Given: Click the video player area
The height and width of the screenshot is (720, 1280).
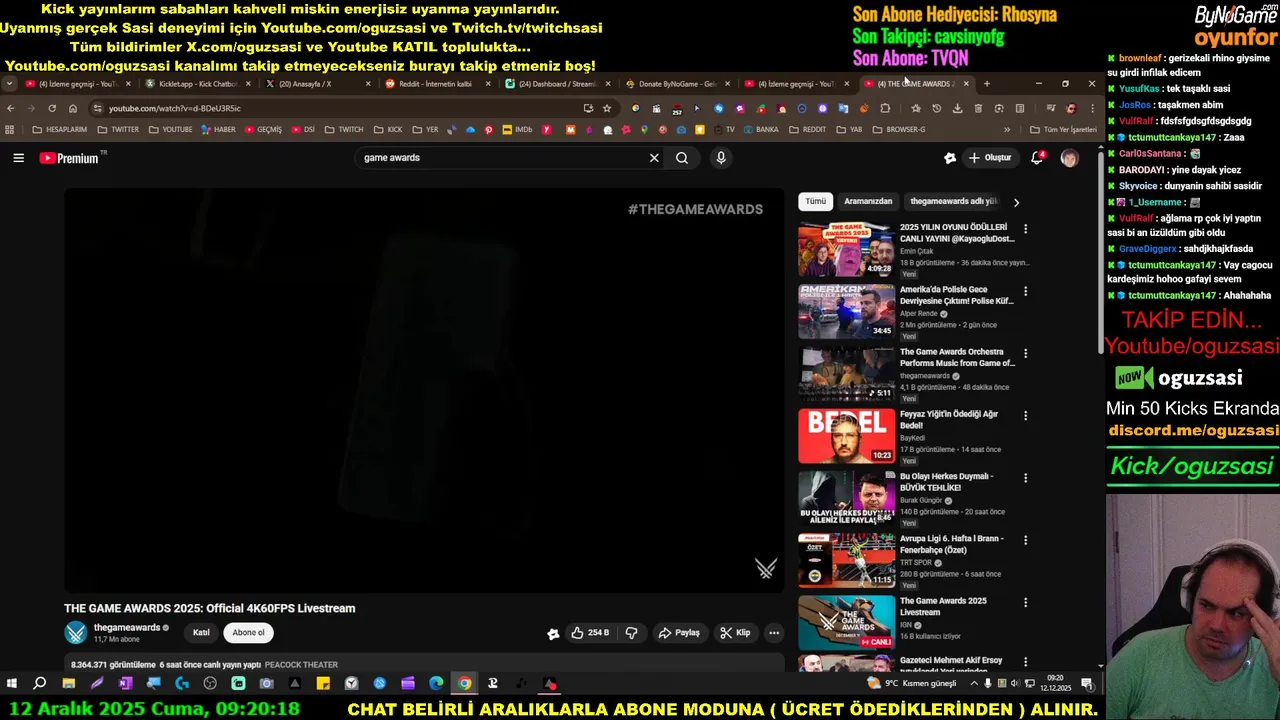Looking at the screenshot, I should [425, 390].
